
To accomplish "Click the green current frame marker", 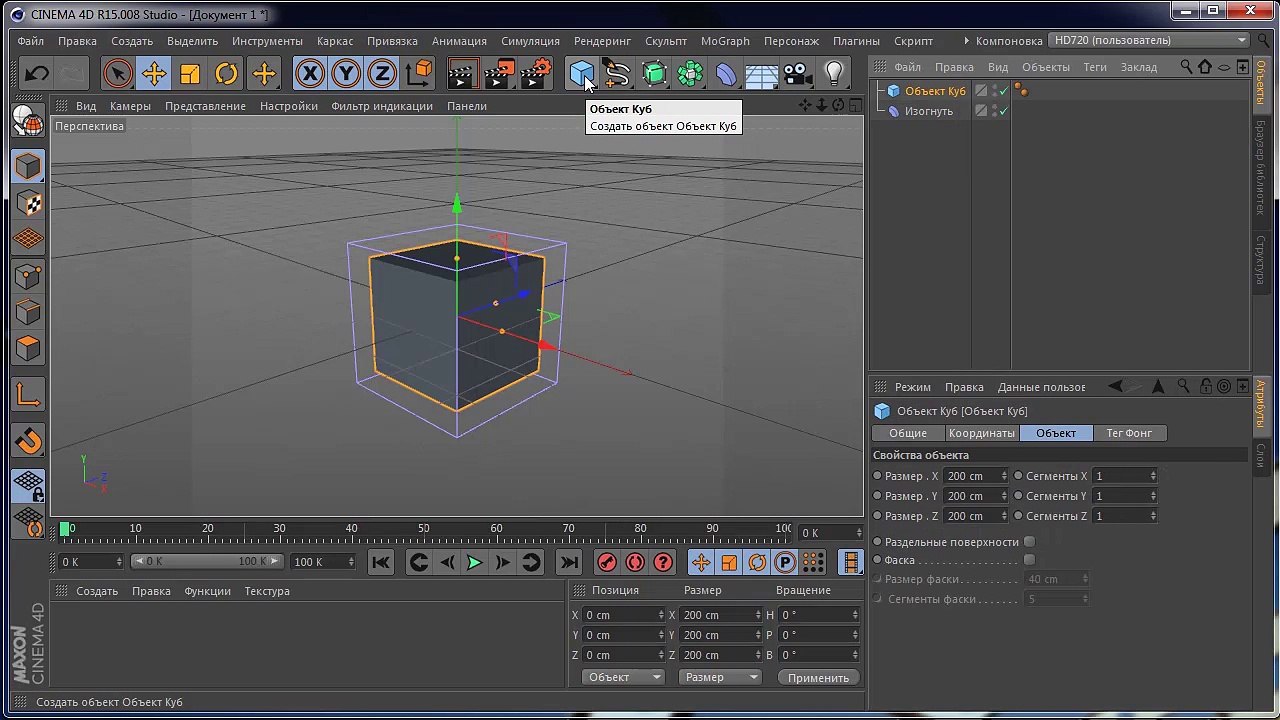I will click(65, 529).
